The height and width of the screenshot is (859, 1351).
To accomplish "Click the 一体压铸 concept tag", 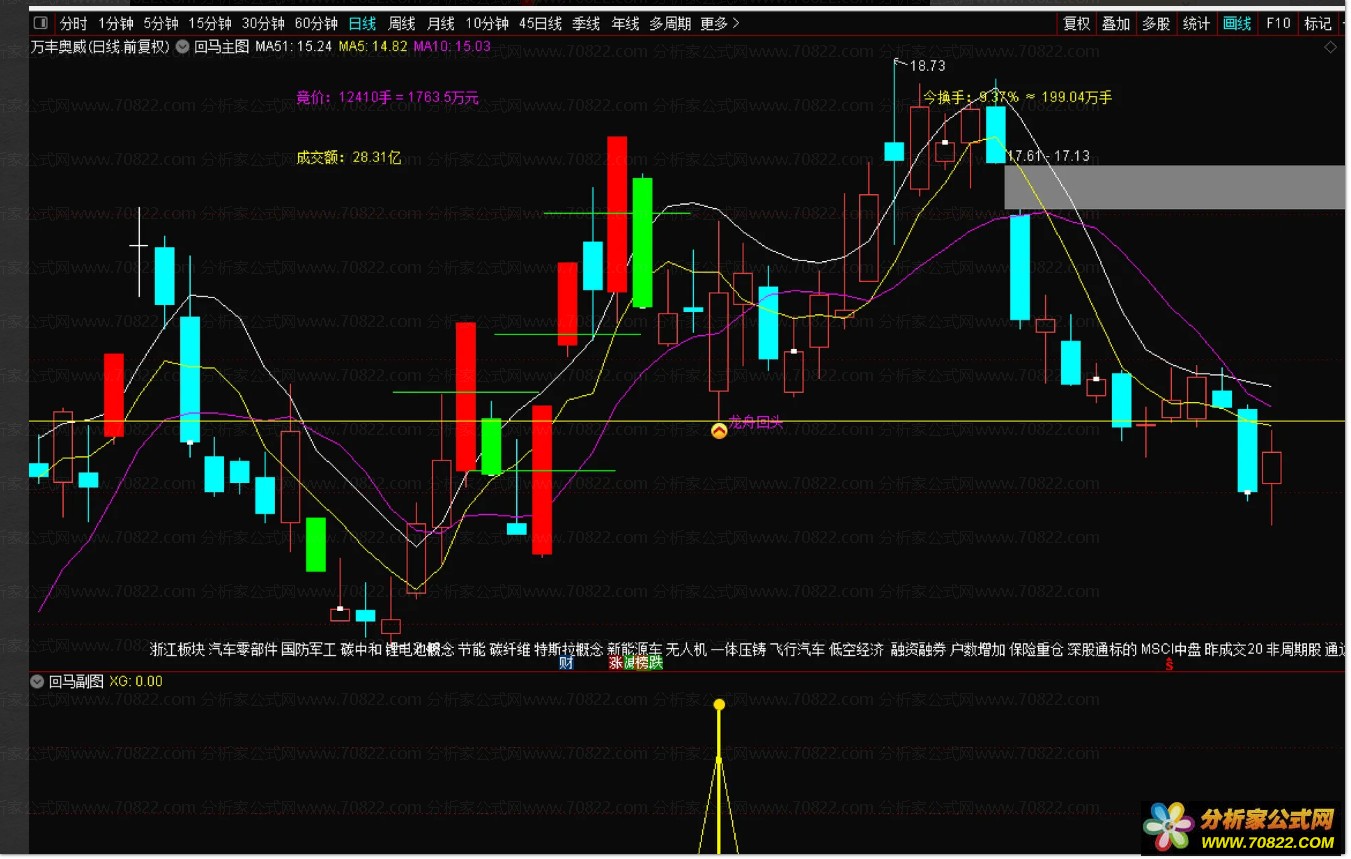I will pyautogui.click(x=738, y=650).
